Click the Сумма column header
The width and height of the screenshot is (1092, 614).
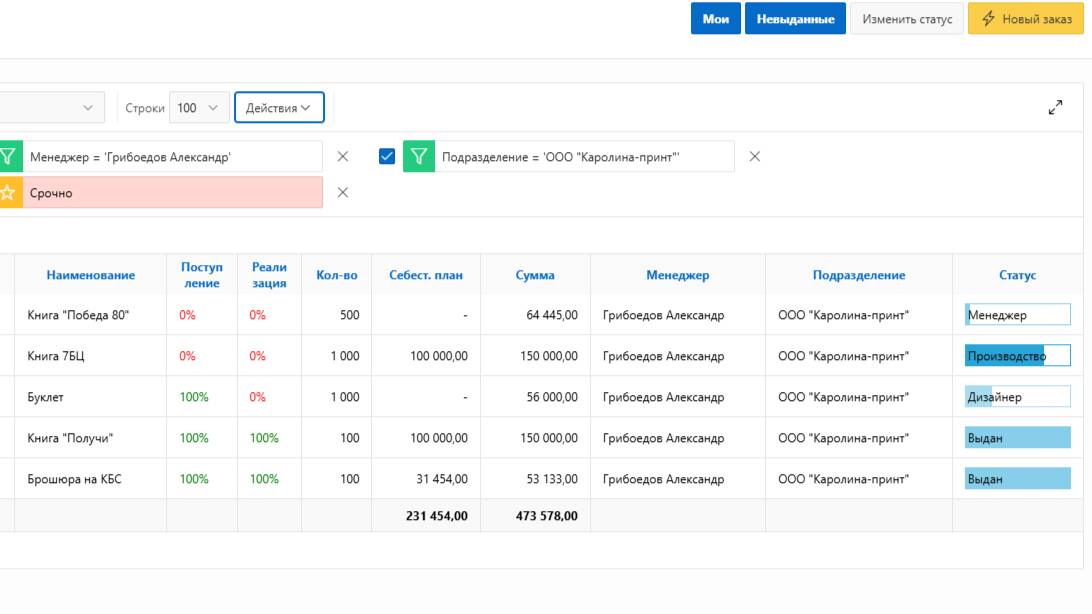[x=535, y=275]
